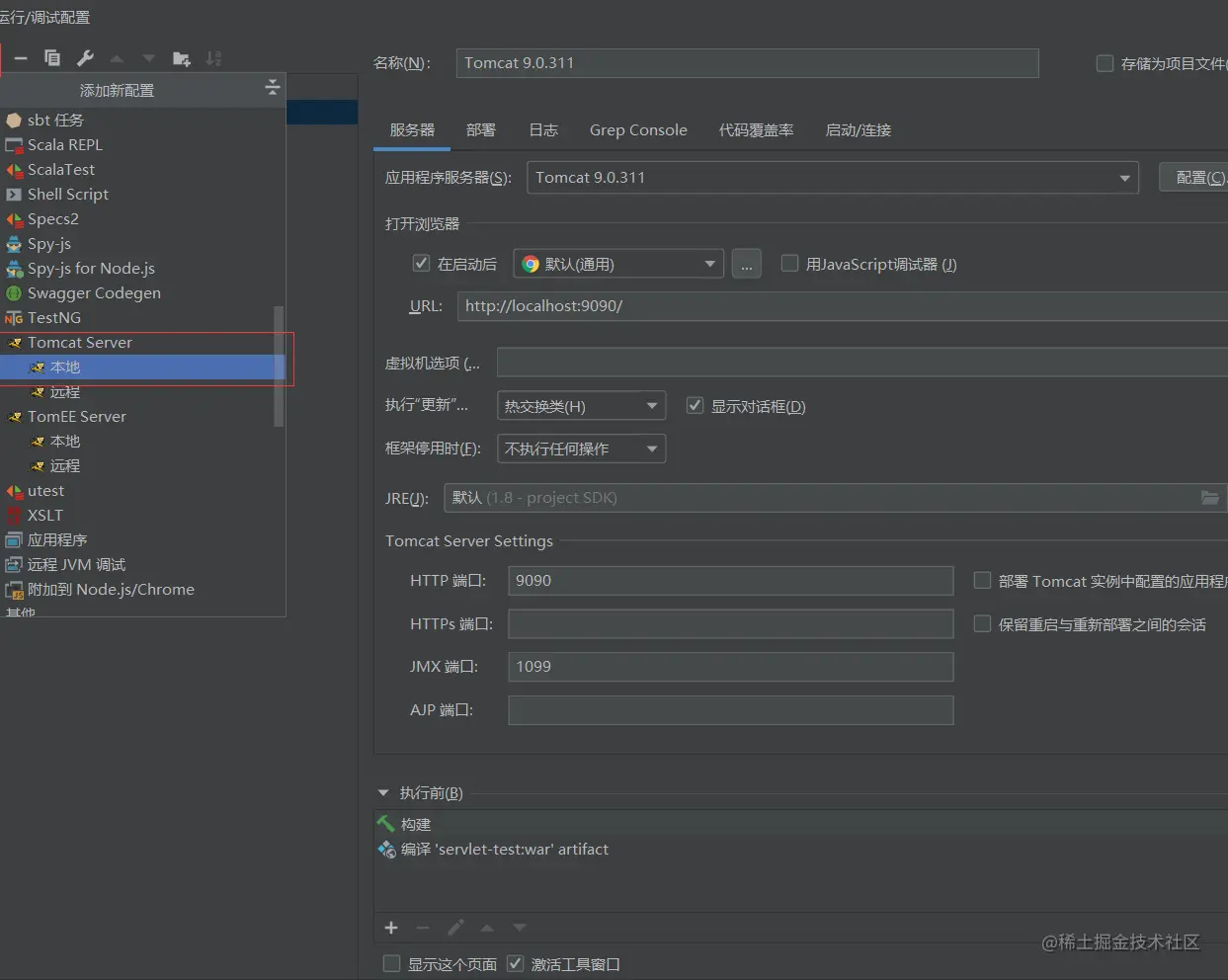Viewport: 1228px width, 980px height.
Task: Collapse the 执行前(B) section triangle
Action: click(383, 792)
